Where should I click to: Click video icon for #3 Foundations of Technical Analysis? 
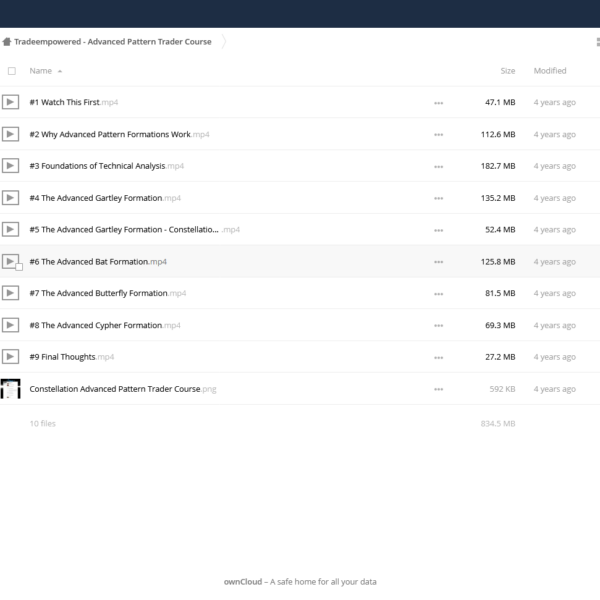10,166
